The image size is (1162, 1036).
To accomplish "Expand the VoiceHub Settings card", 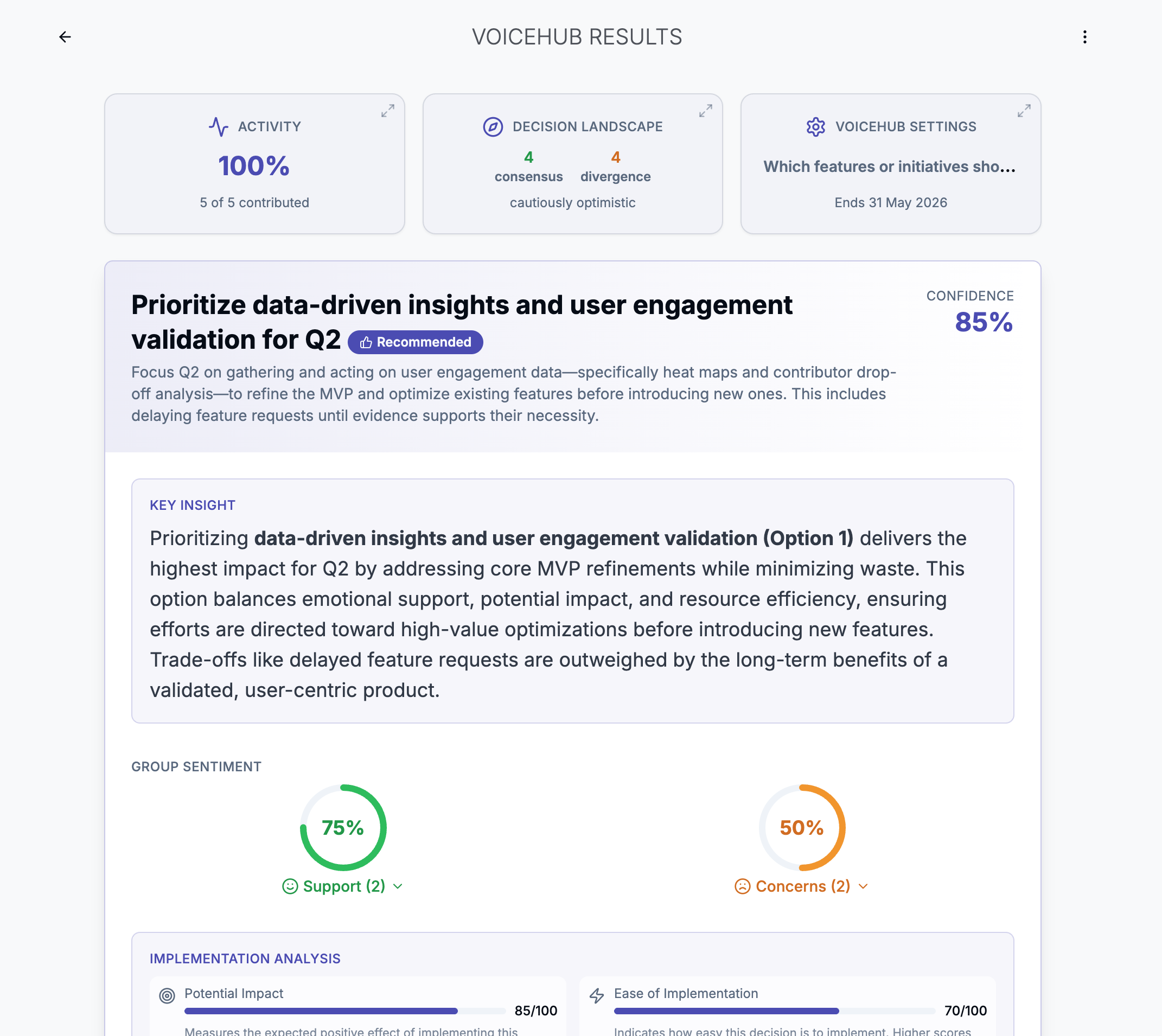I will click(1023, 111).
